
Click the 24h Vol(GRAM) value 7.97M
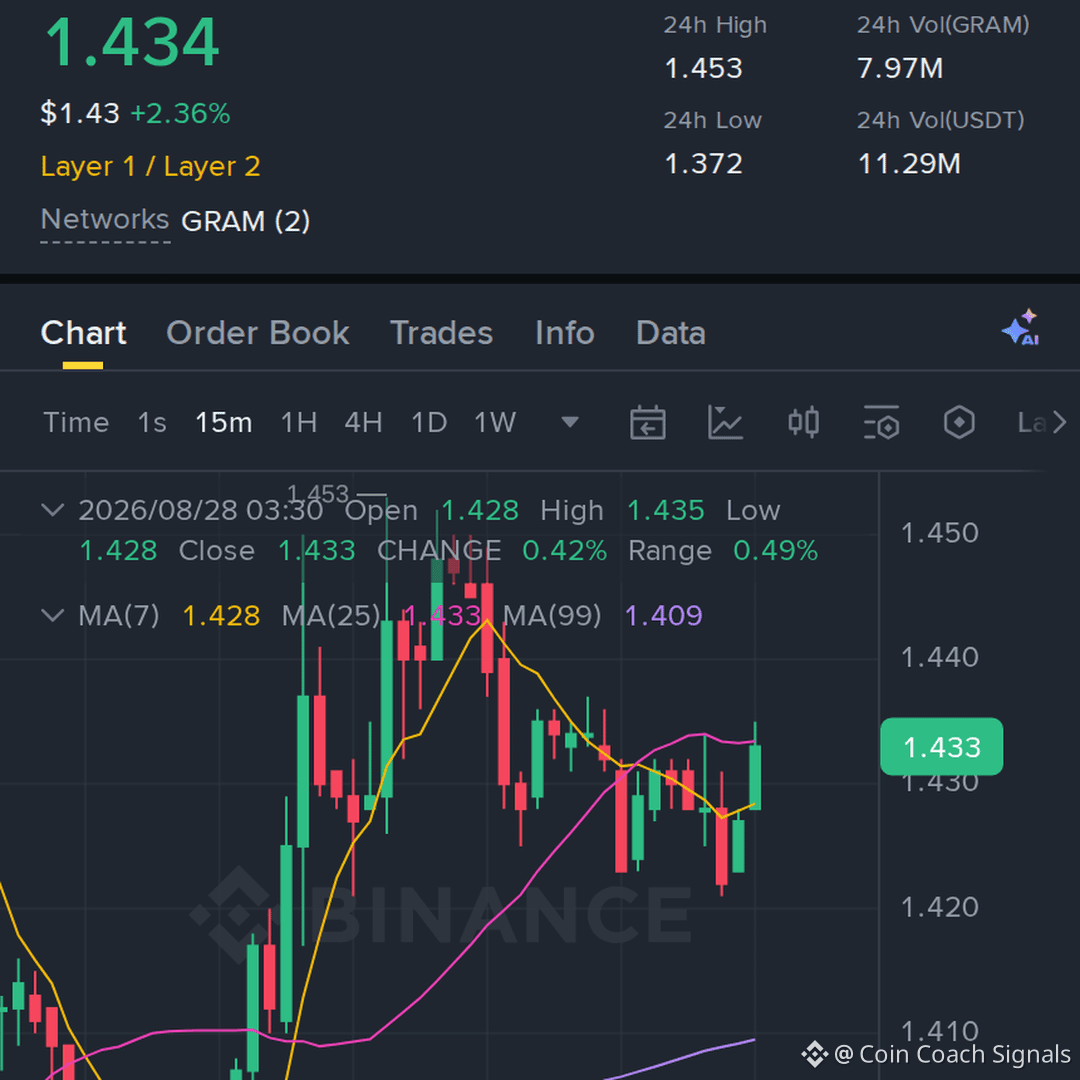point(900,68)
